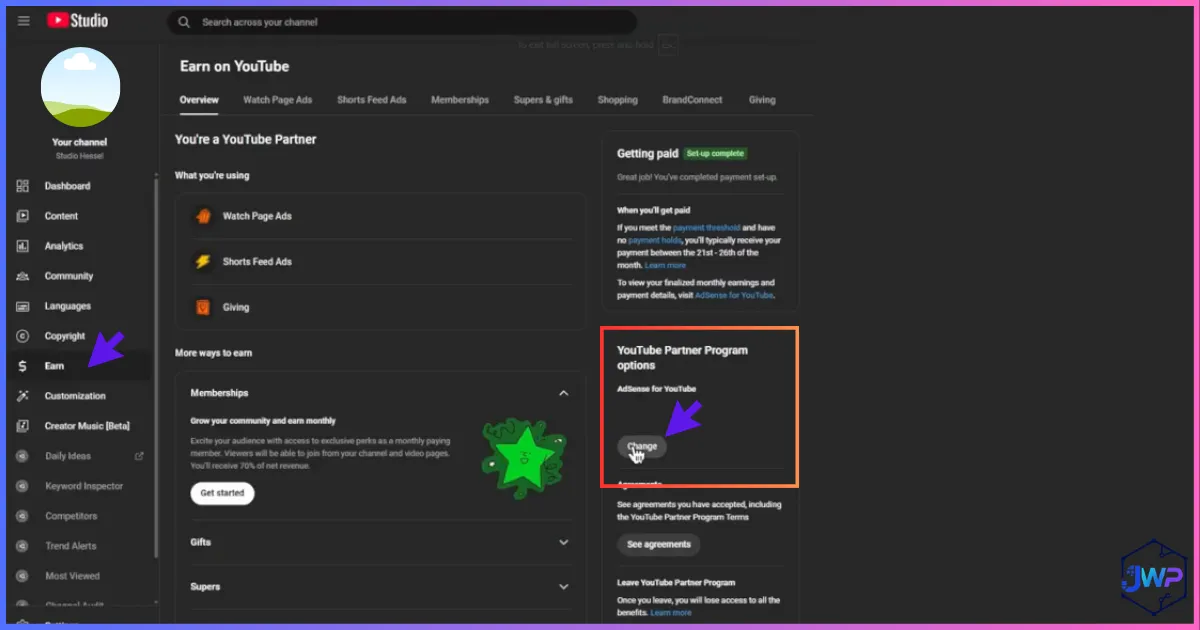Click the When you'll get paid subheading
This screenshot has height=630, width=1200.
click(655, 211)
